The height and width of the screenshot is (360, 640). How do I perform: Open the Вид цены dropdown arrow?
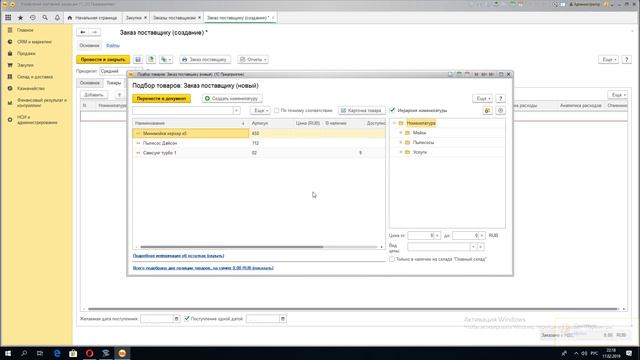click(x=473, y=247)
